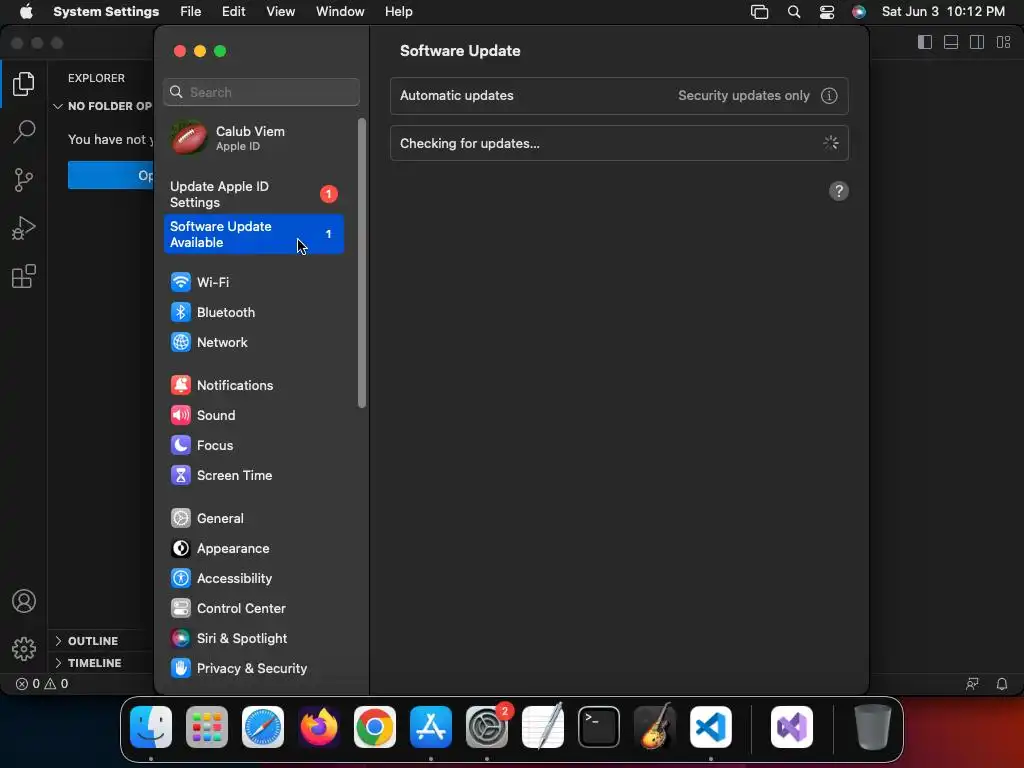The height and width of the screenshot is (768, 1024).
Task: Toggle VS Code secondary sidebar layout icon
Action: pyautogui.click(x=977, y=42)
